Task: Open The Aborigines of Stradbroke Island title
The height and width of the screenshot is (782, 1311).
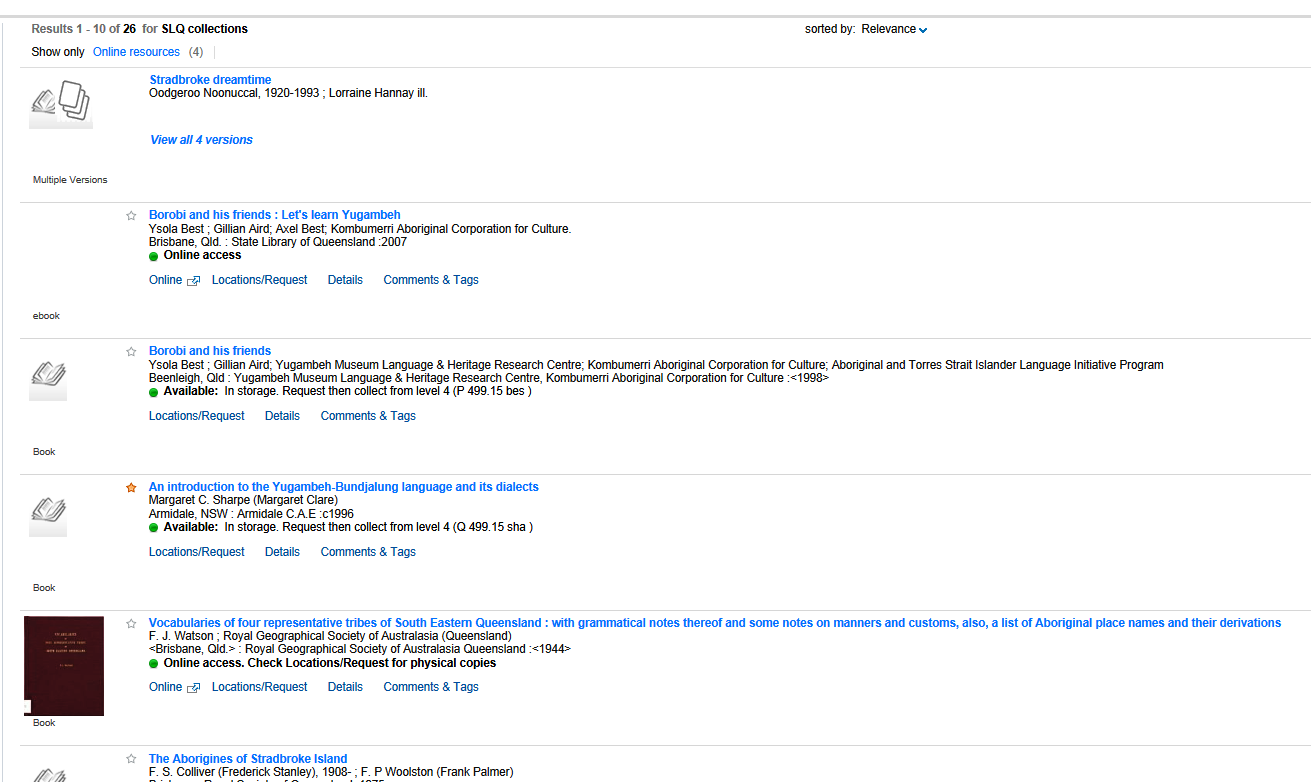Action: [x=248, y=759]
